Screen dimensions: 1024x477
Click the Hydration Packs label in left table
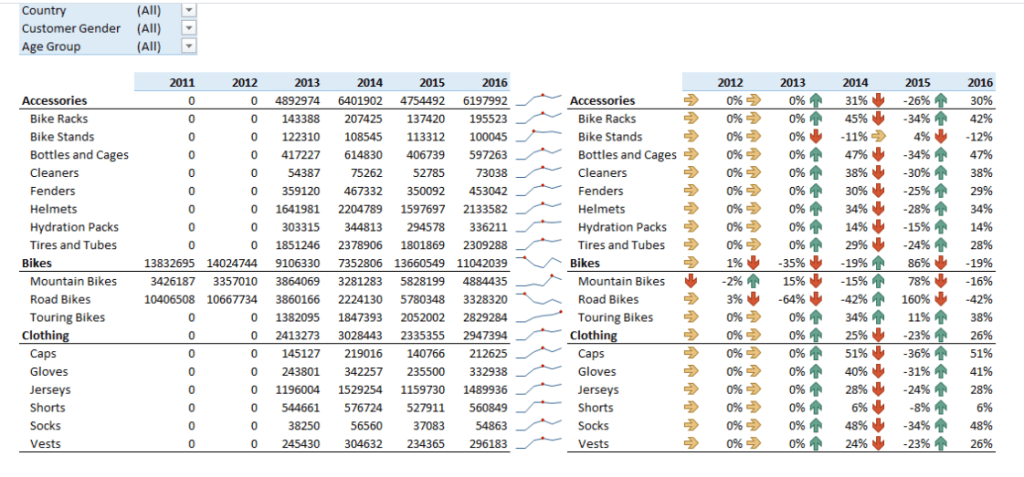pyautogui.click(x=73, y=227)
